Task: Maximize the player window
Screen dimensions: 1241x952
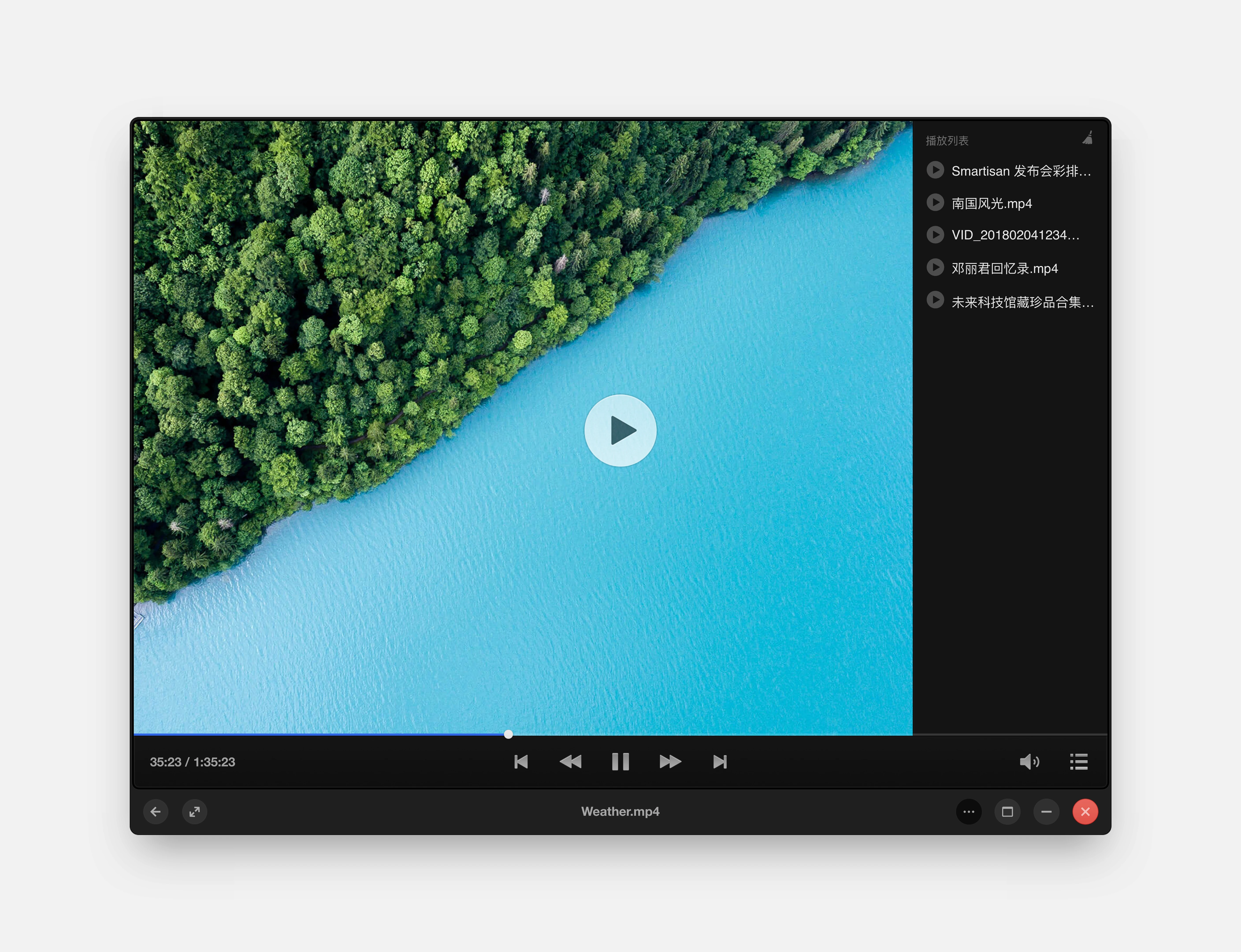Action: [x=1007, y=812]
